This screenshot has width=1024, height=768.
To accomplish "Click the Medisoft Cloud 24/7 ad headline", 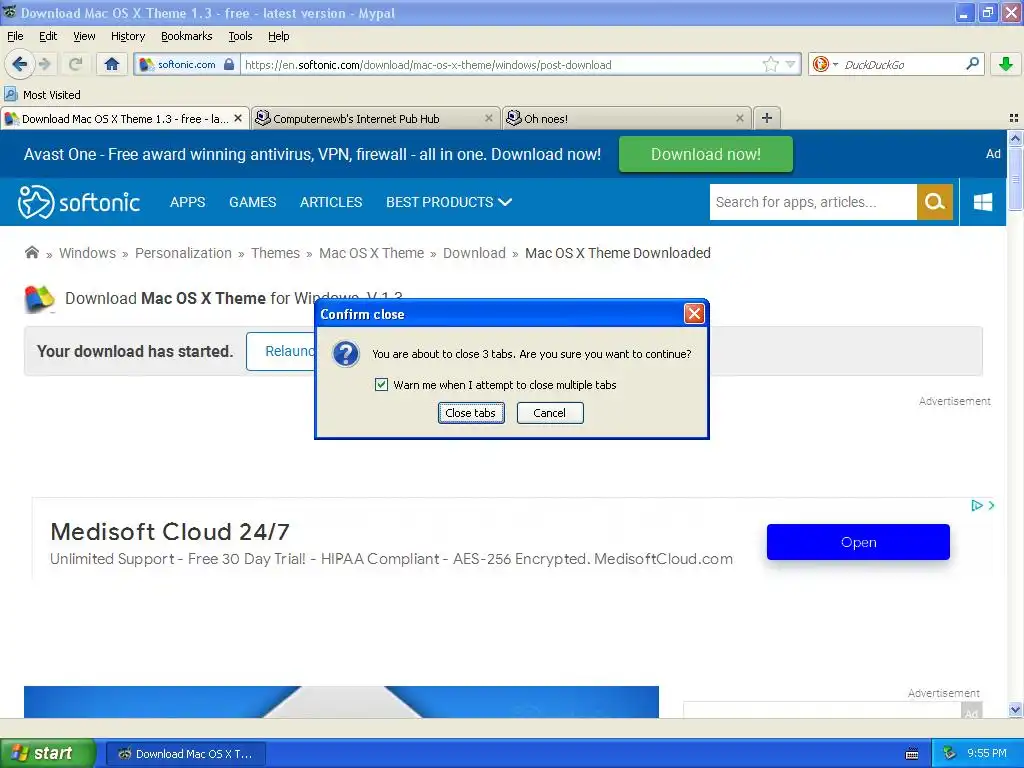I will [170, 532].
